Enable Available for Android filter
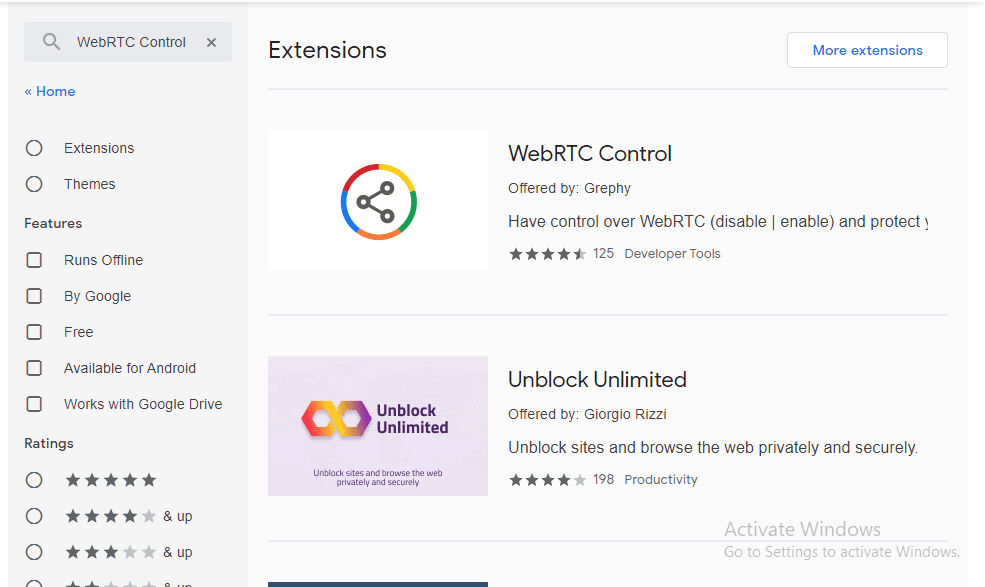This screenshot has height=587, width=985. 34,368
